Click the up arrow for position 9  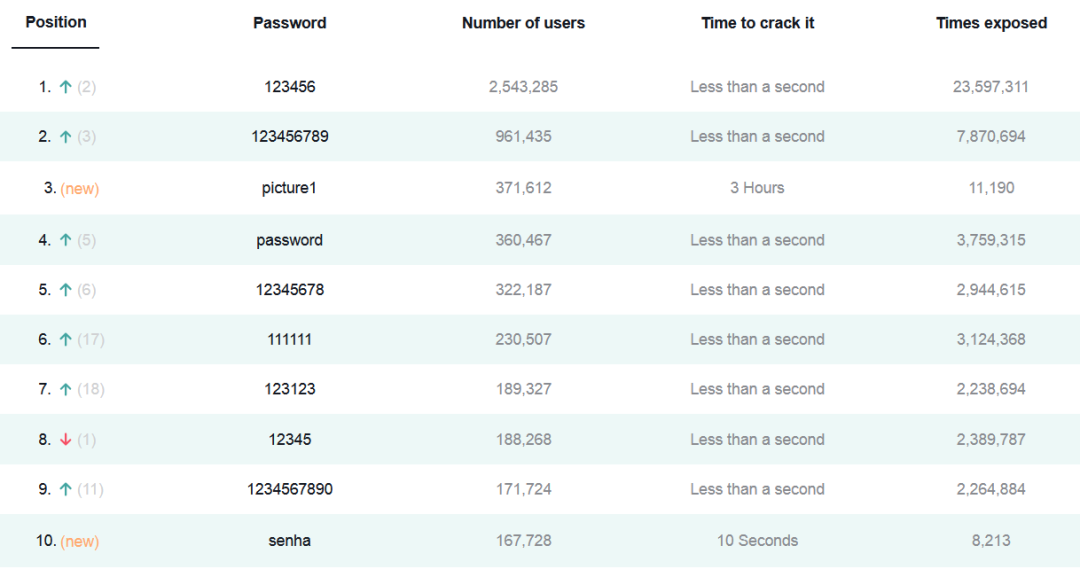point(65,489)
